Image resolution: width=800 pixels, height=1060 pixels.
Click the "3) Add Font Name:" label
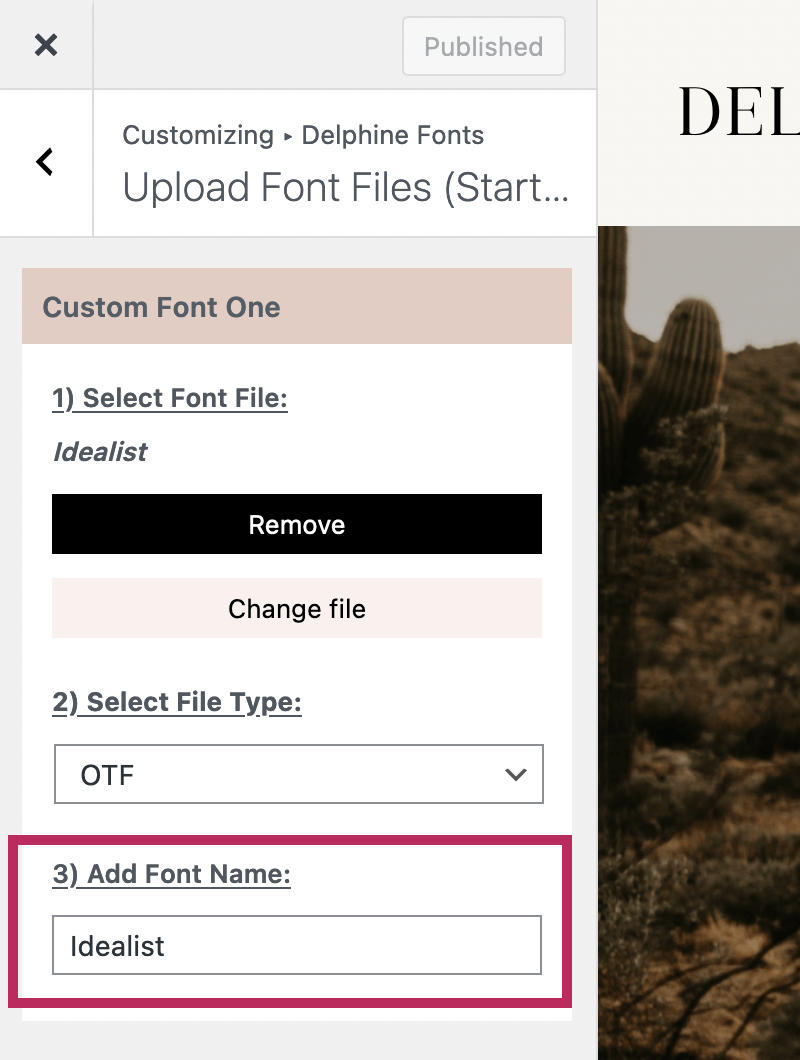tap(171, 875)
